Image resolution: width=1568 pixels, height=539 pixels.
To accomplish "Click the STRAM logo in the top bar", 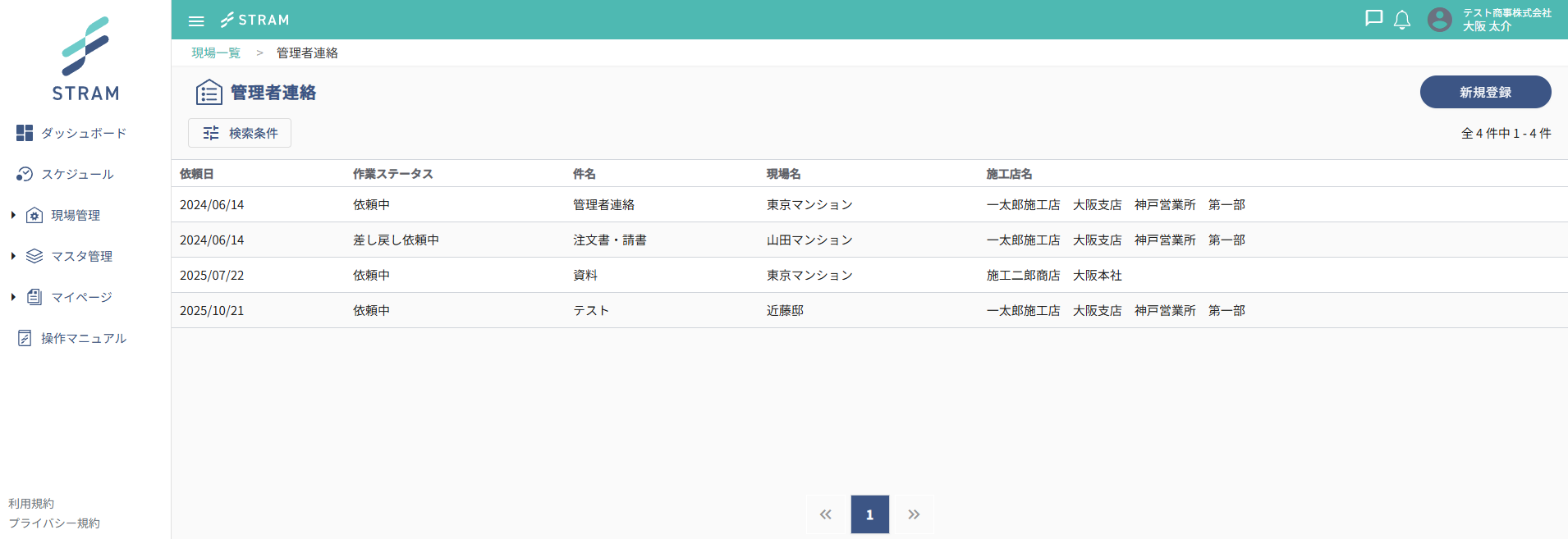I will point(254,20).
